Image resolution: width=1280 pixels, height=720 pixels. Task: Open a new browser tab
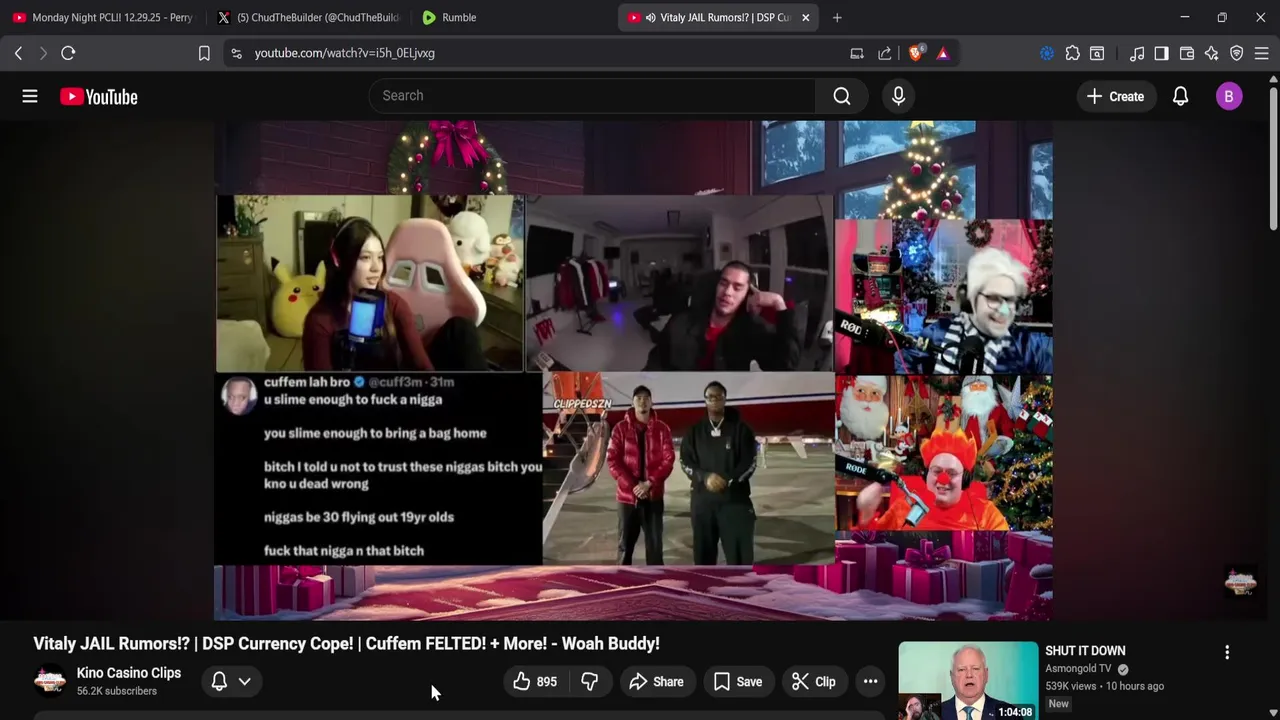(x=837, y=17)
